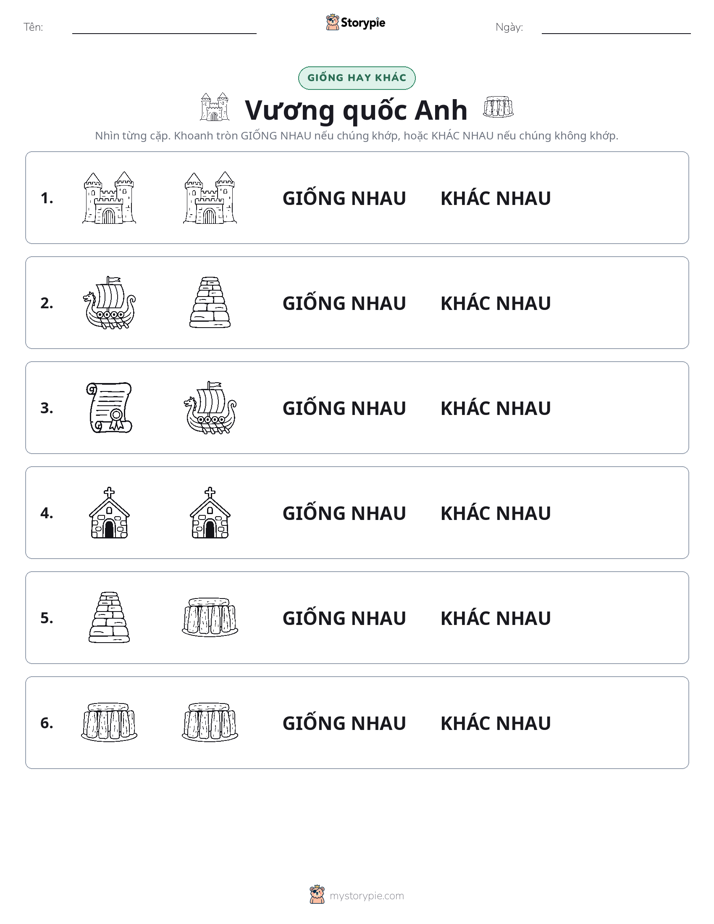The height and width of the screenshot is (924, 714).
Task: Click the first castle icon in row 1
Action: click(109, 198)
